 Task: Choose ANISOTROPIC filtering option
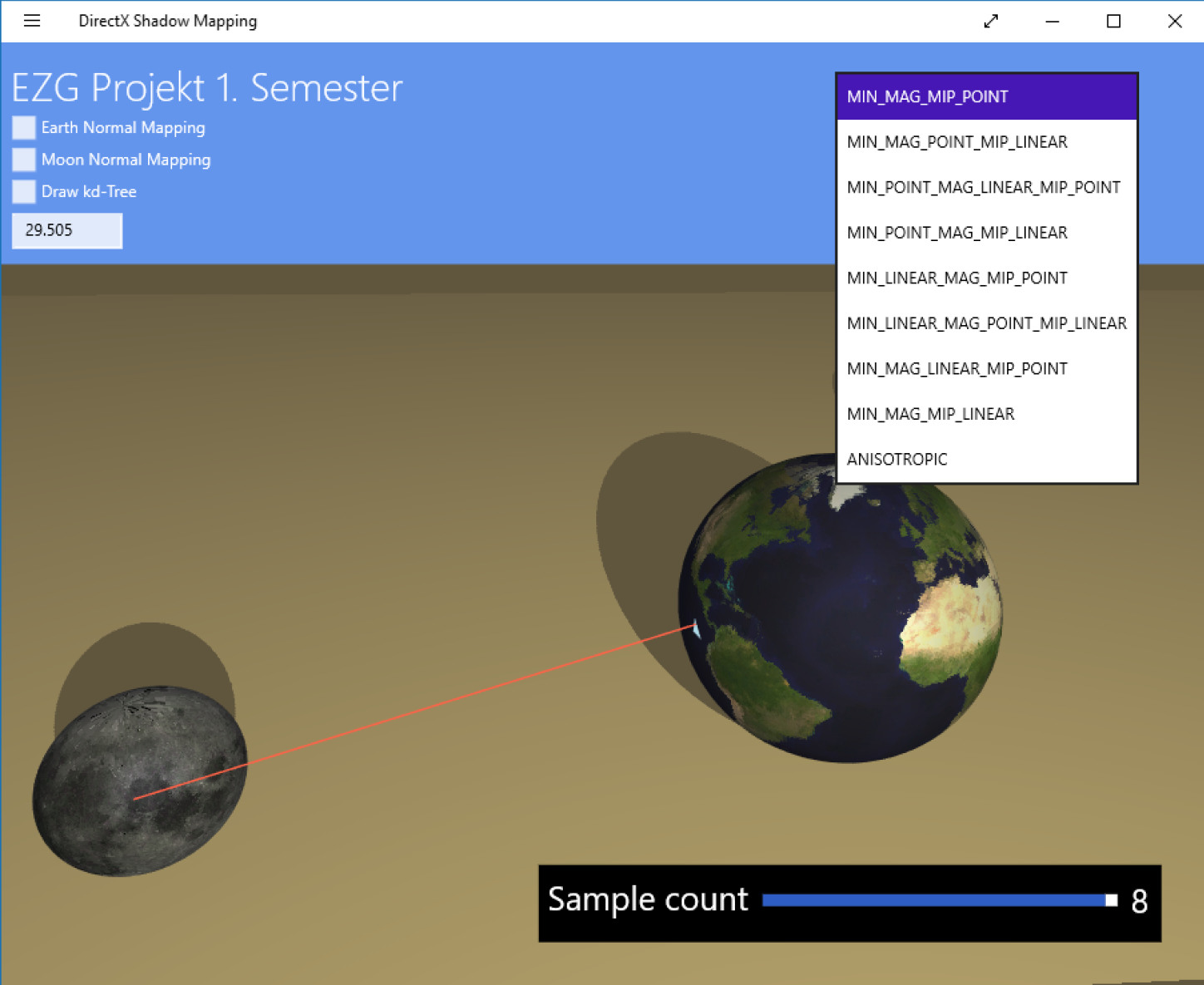click(986, 459)
